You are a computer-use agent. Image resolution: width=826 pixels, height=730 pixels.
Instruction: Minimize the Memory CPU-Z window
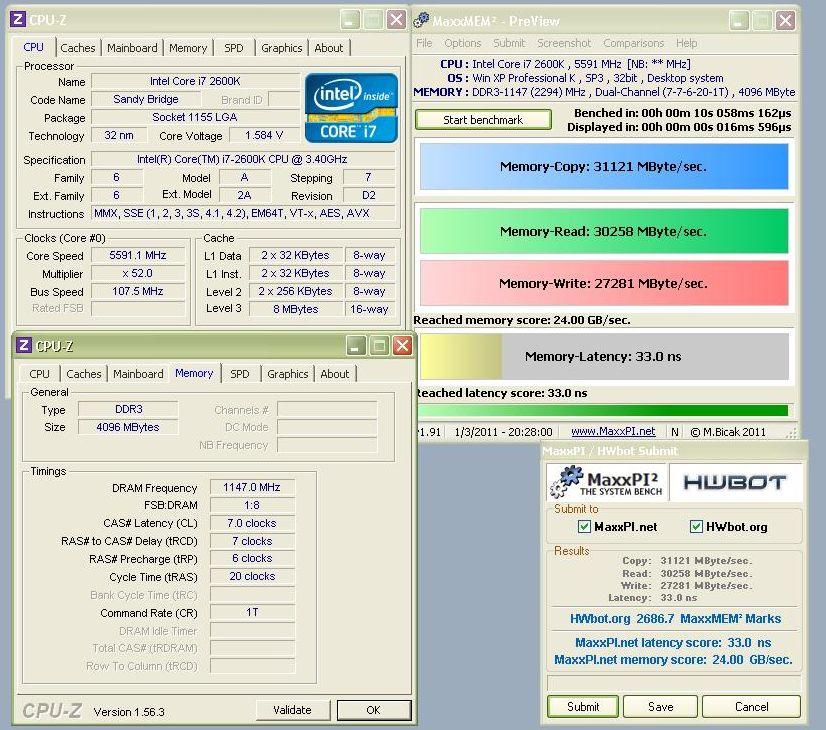tap(357, 346)
